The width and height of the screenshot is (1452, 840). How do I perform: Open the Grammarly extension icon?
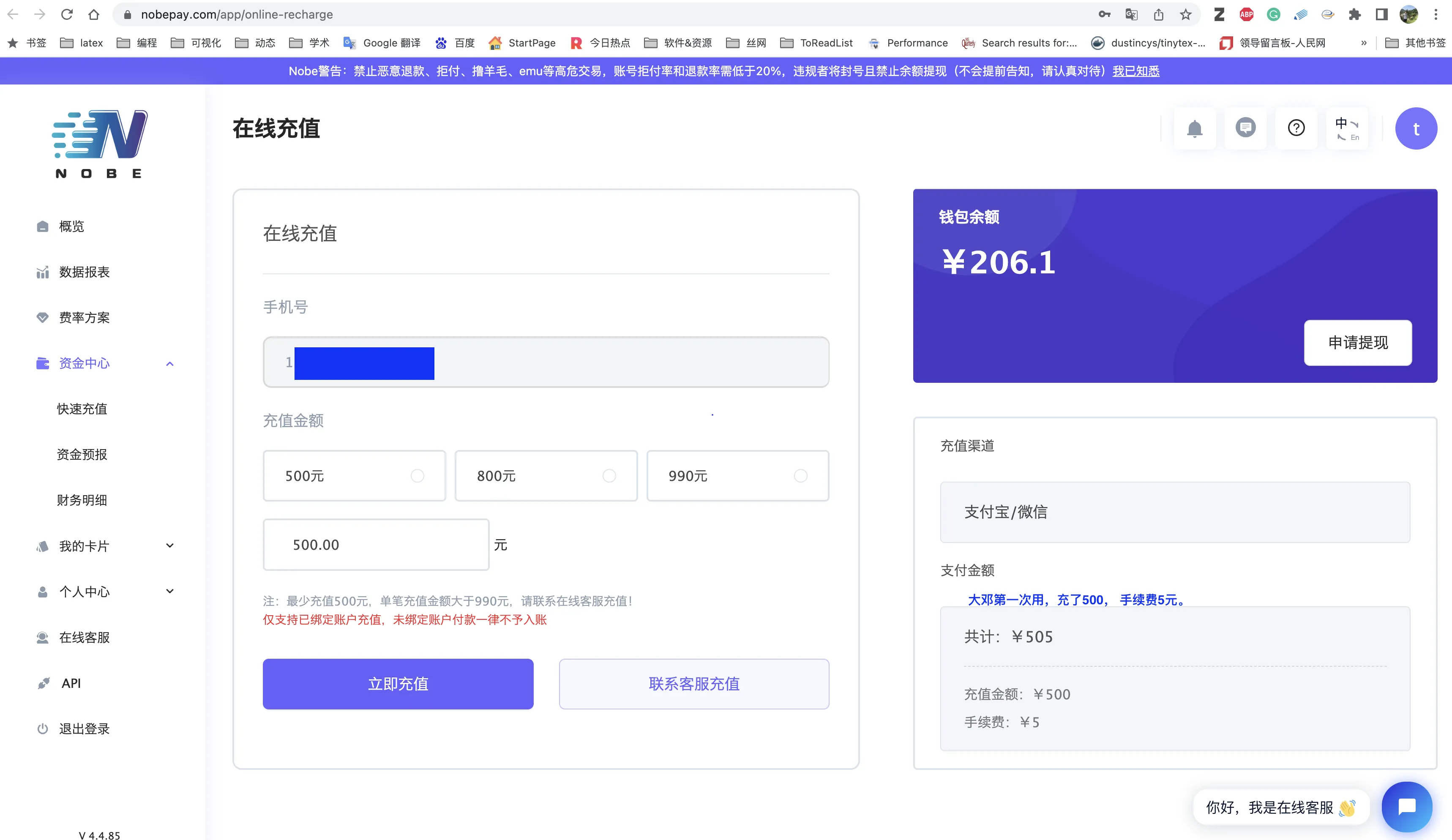pyautogui.click(x=1273, y=14)
